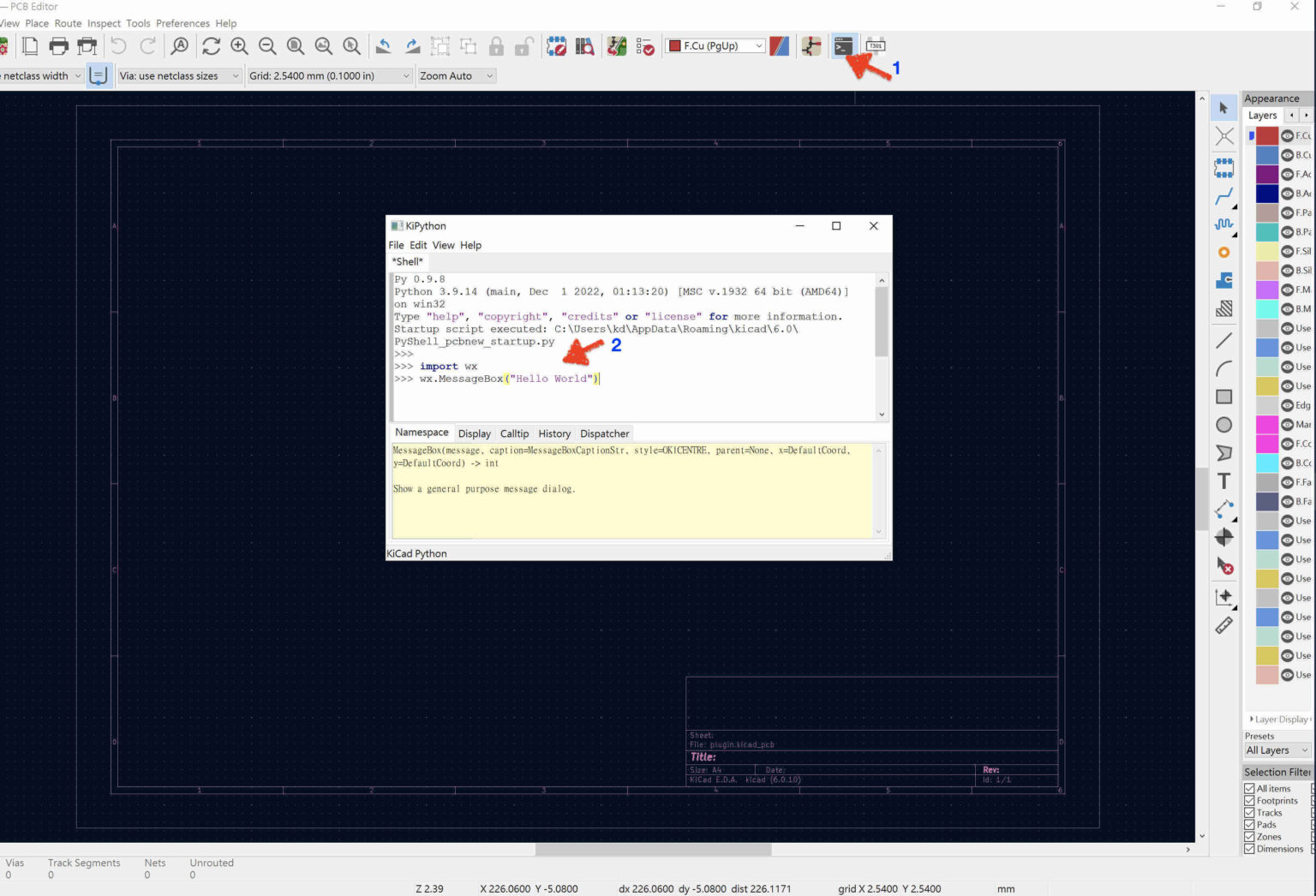Click the zoom in magnifier icon

pos(240,46)
